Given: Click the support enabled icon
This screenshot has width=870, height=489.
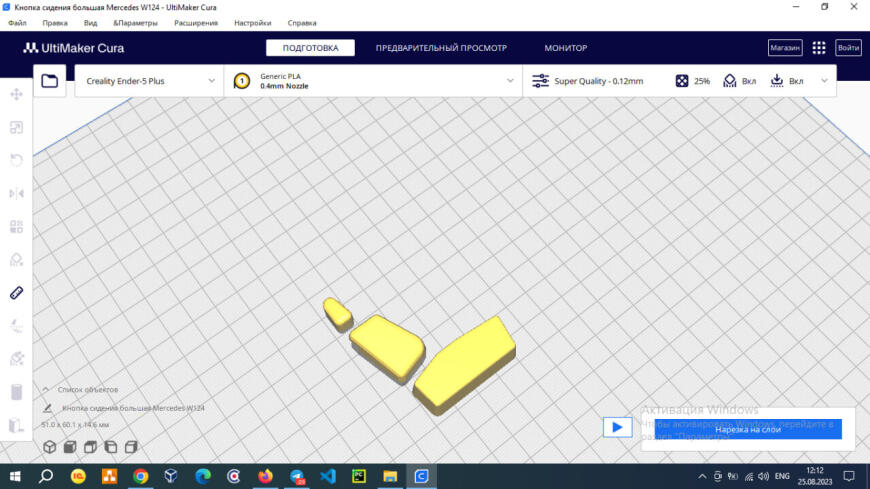Looking at the screenshot, I should point(730,81).
